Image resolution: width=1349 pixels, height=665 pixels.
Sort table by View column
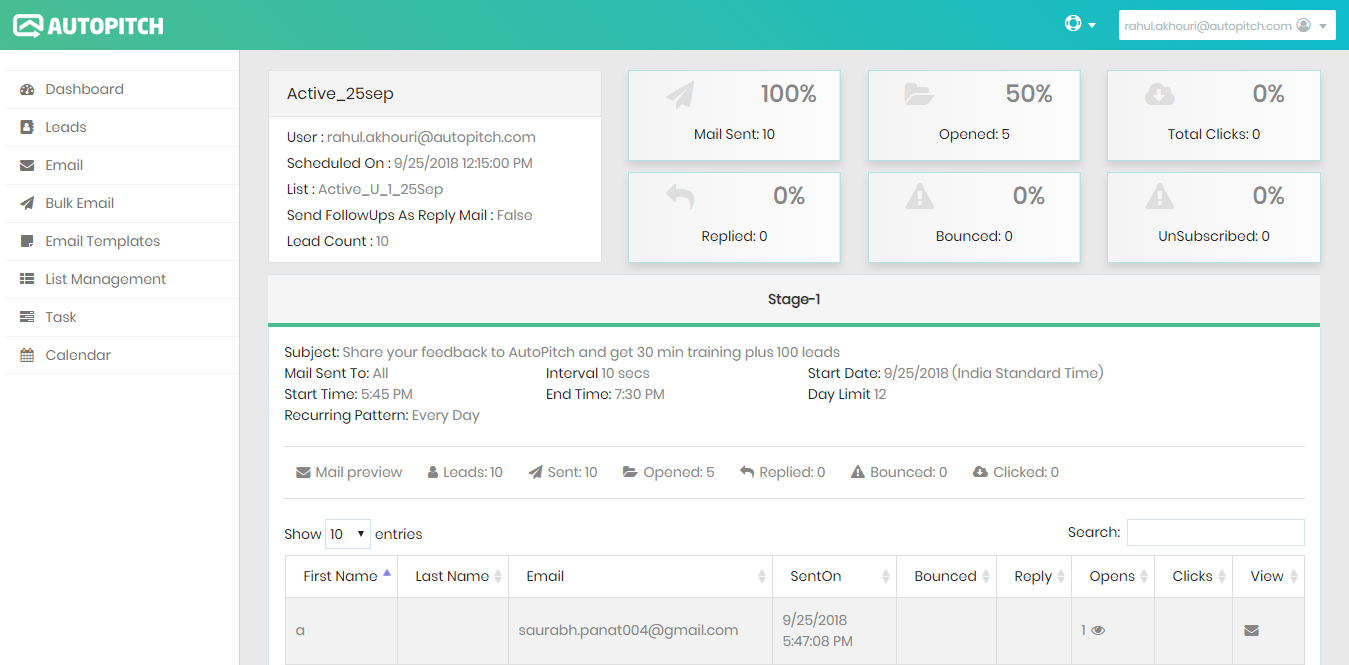1268,576
